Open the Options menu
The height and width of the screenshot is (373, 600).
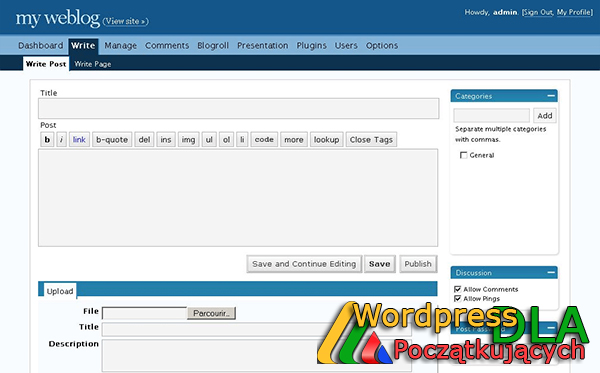click(382, 46)
